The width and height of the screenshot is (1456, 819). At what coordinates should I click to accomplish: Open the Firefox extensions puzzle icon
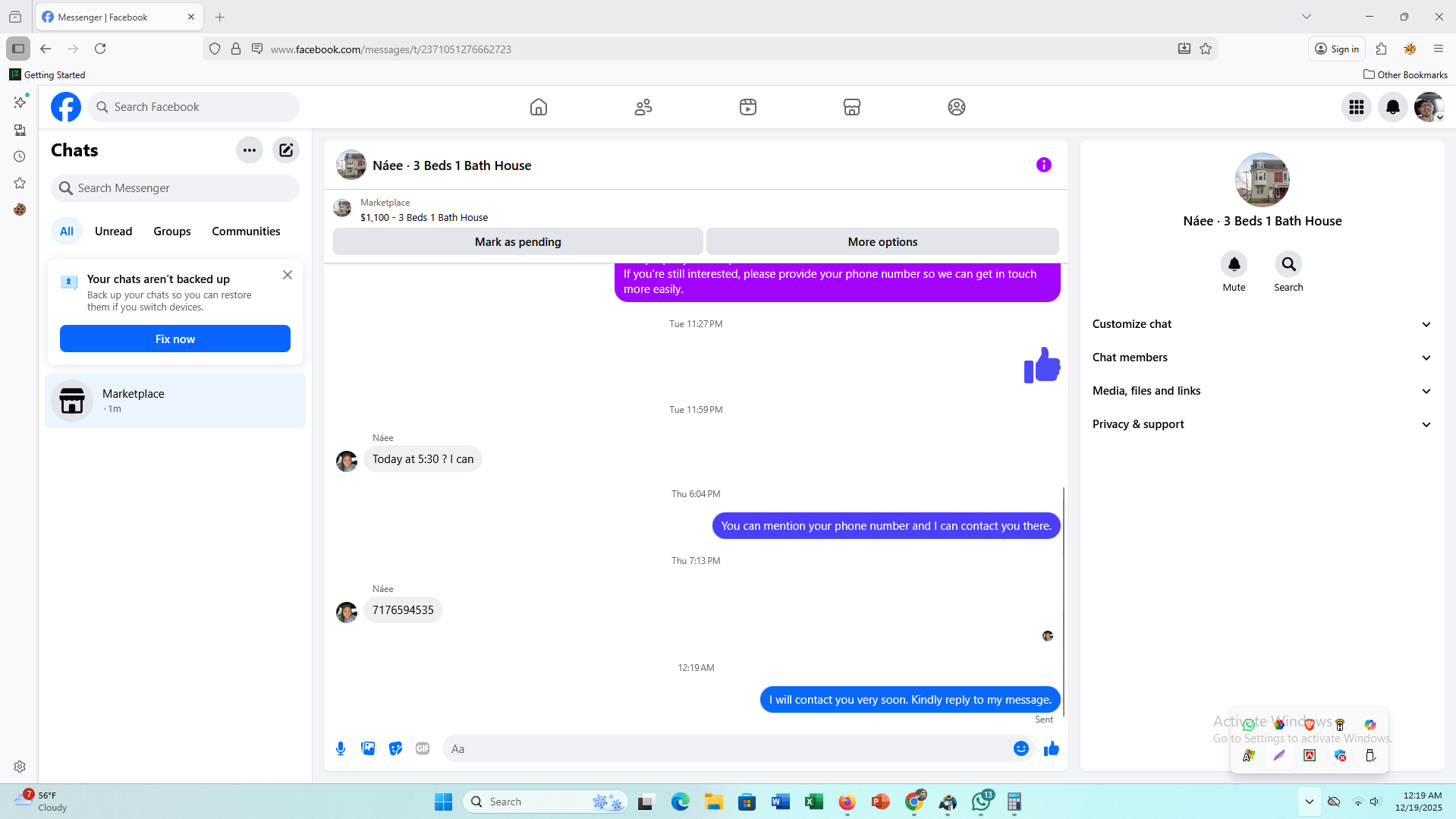tap(1381, 49)
